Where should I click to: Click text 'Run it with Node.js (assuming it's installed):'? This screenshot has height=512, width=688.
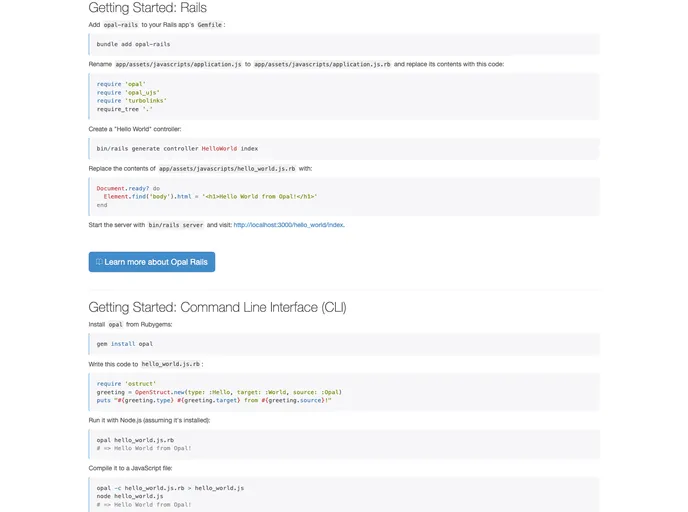149,420
